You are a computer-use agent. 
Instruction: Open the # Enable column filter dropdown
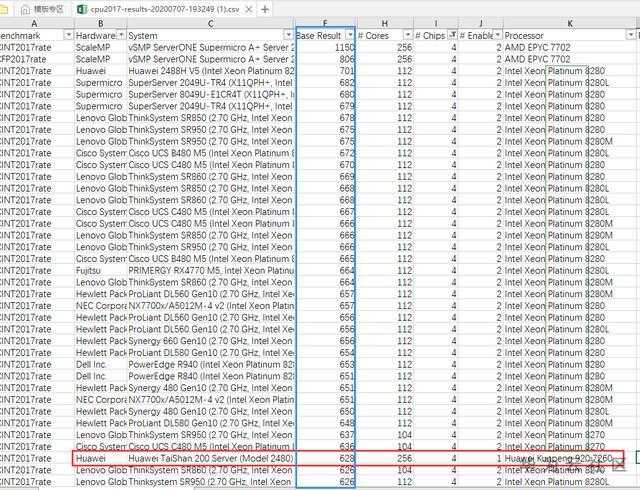pyautogui.click(x=498, y=36)
